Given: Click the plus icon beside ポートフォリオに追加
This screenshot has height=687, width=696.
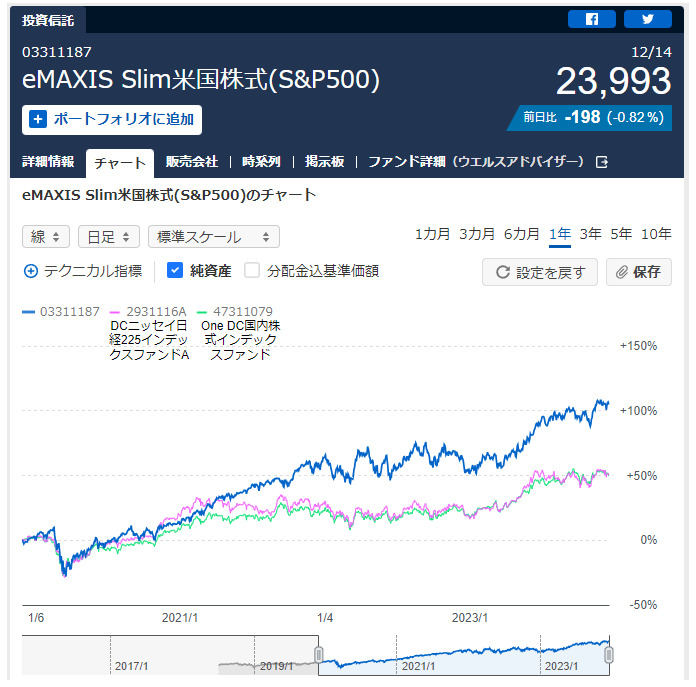Looking at the screenshot, I should (38, 119).
